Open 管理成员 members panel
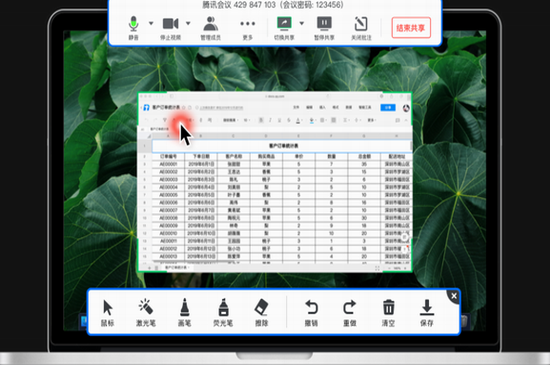The image size is (550, 365). [x=210, y=28]
